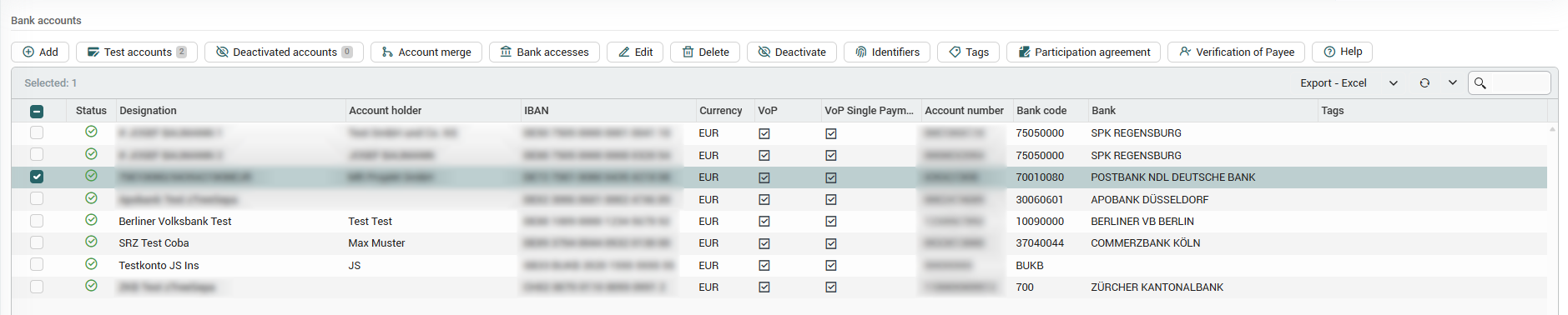Toggle VoP checkbox in Testkonto JS Ins row
Screen dimensions: 1568x315
[764, 266]
